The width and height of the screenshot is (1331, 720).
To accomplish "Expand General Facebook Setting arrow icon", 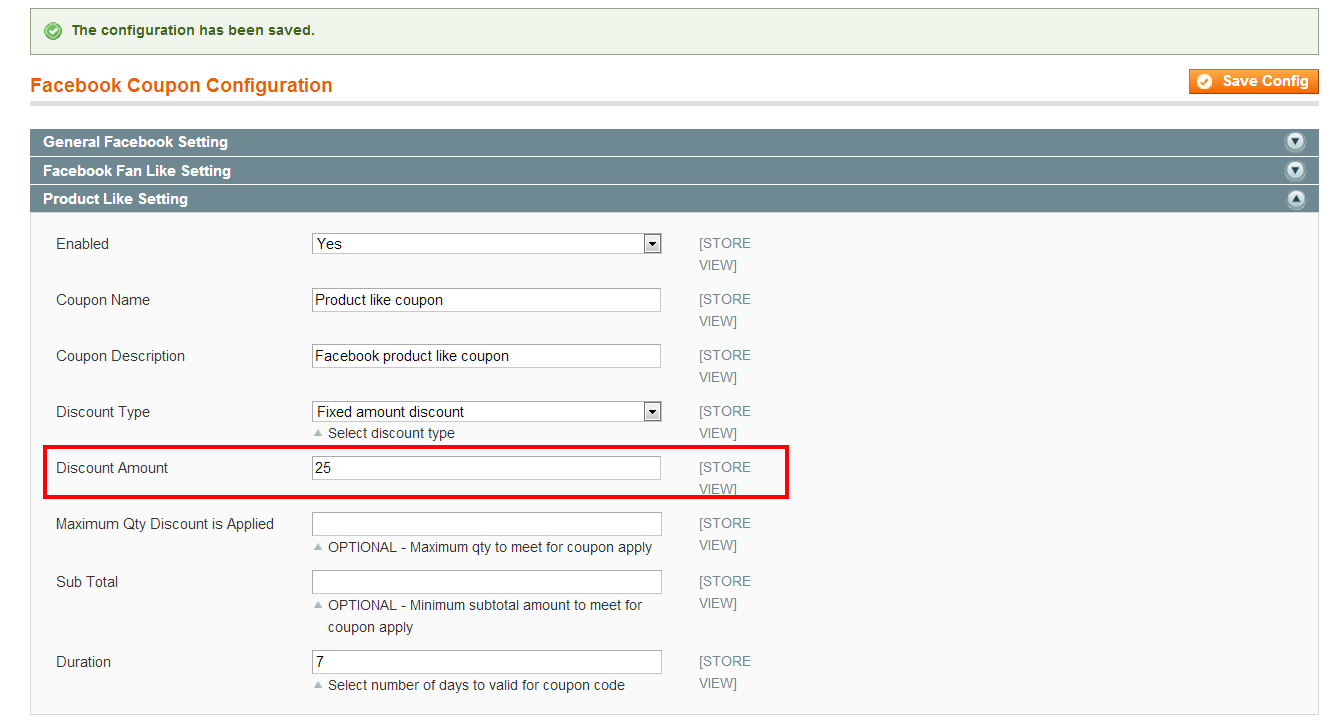I will pos(1296,142).
